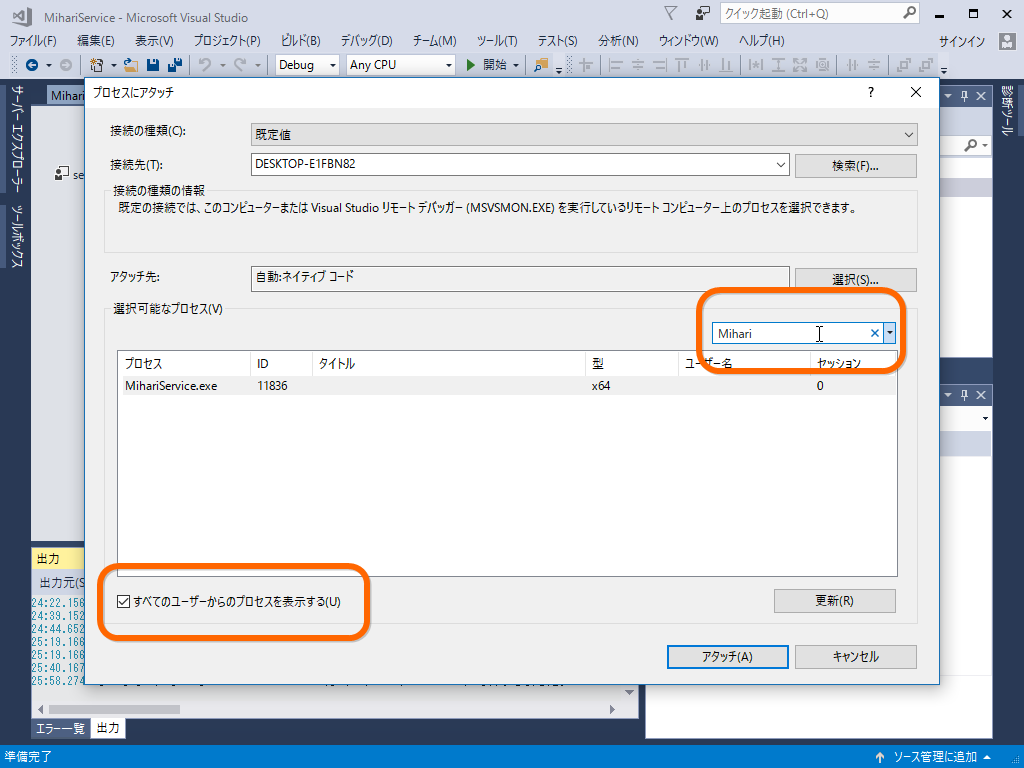Toggle すべてのユーザーからのプロセスを表示する checkbox
Image resolution: width=1024 pixels, height=768 pixels.
pos(123,601)
